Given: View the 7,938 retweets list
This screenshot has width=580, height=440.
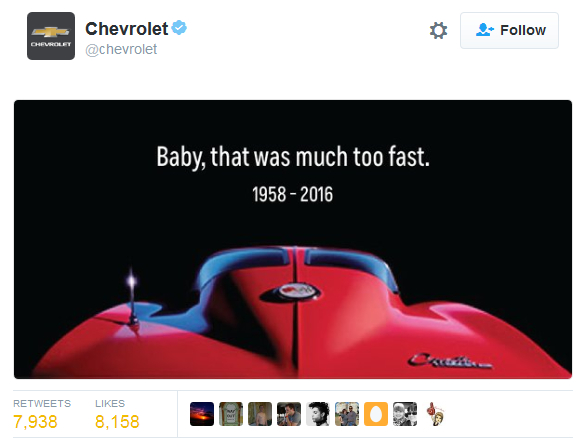Looking at the screenshot, I should tap(35, 422).
